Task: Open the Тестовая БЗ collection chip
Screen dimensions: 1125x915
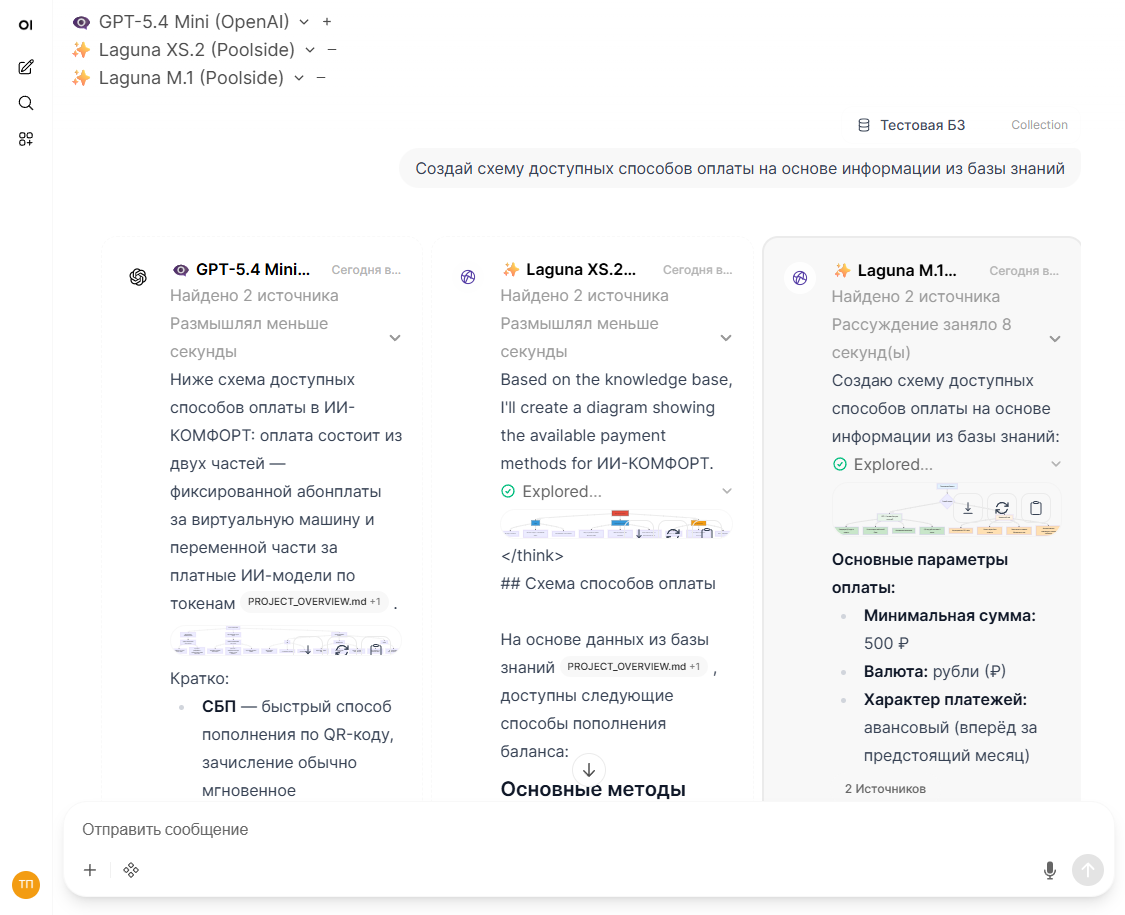Action: [962, 126]
